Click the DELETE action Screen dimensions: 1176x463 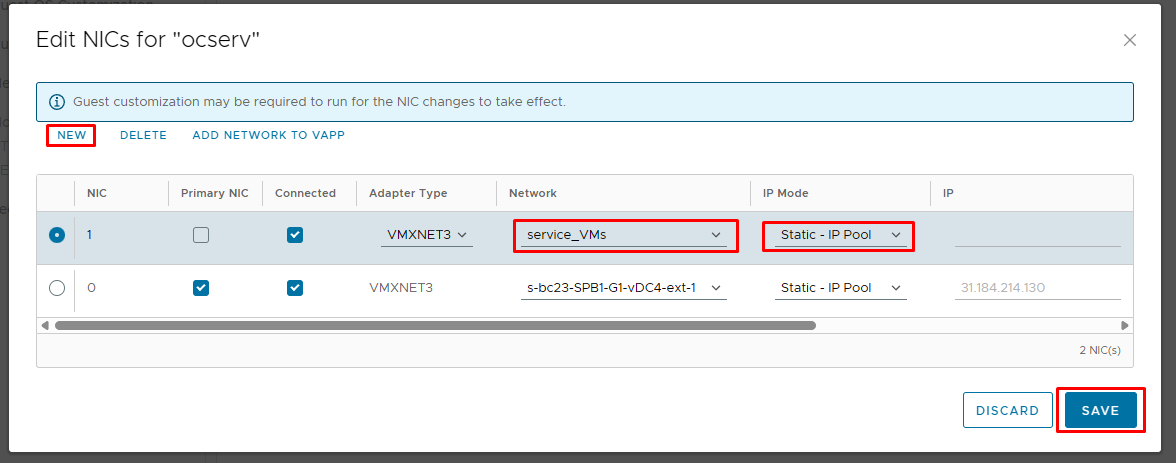(143, 135)
